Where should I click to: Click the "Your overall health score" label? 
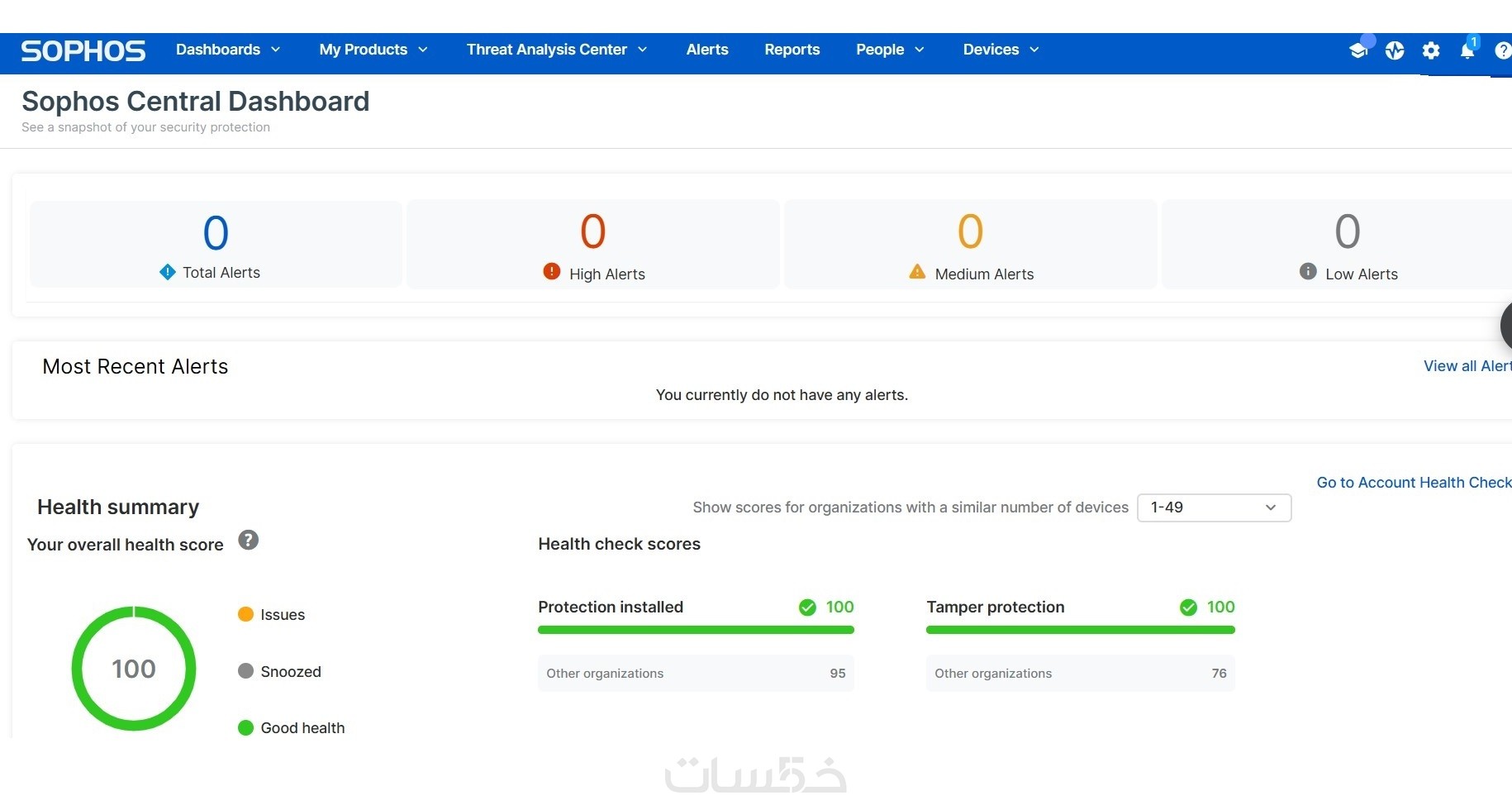click(x=126, y=545)
